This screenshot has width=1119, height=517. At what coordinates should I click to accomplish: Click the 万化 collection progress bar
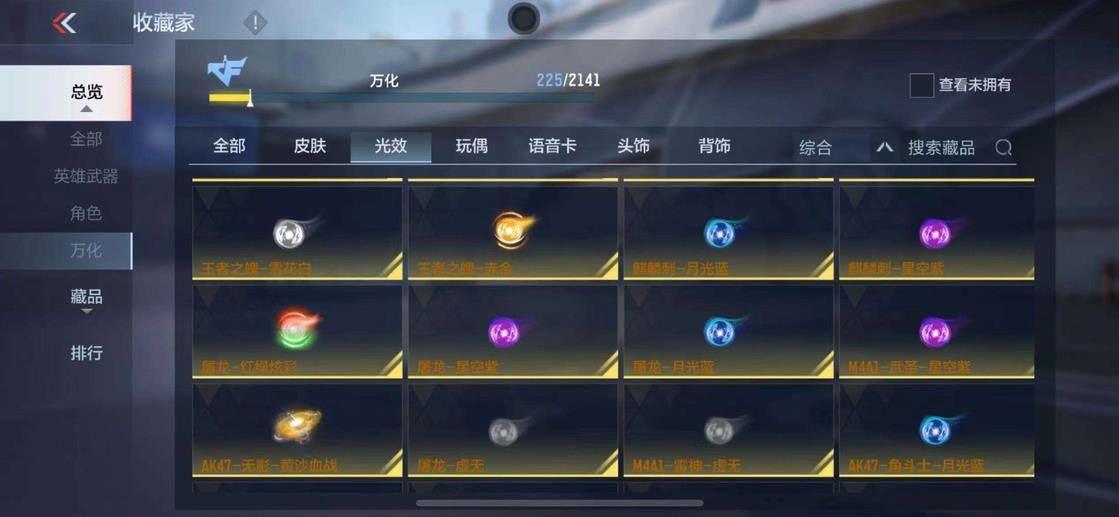pos(401,98)
